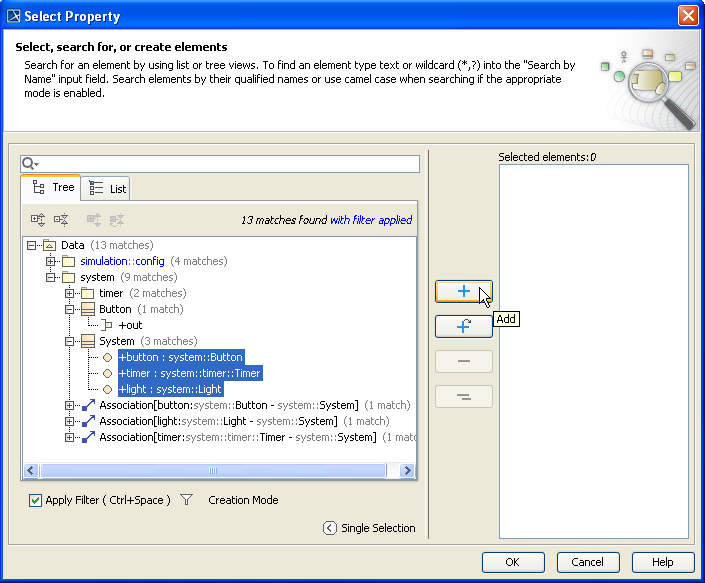The width and height of the screenshot is (705, 583).
Task: Click the System class icon
Action: click(88, 341)
